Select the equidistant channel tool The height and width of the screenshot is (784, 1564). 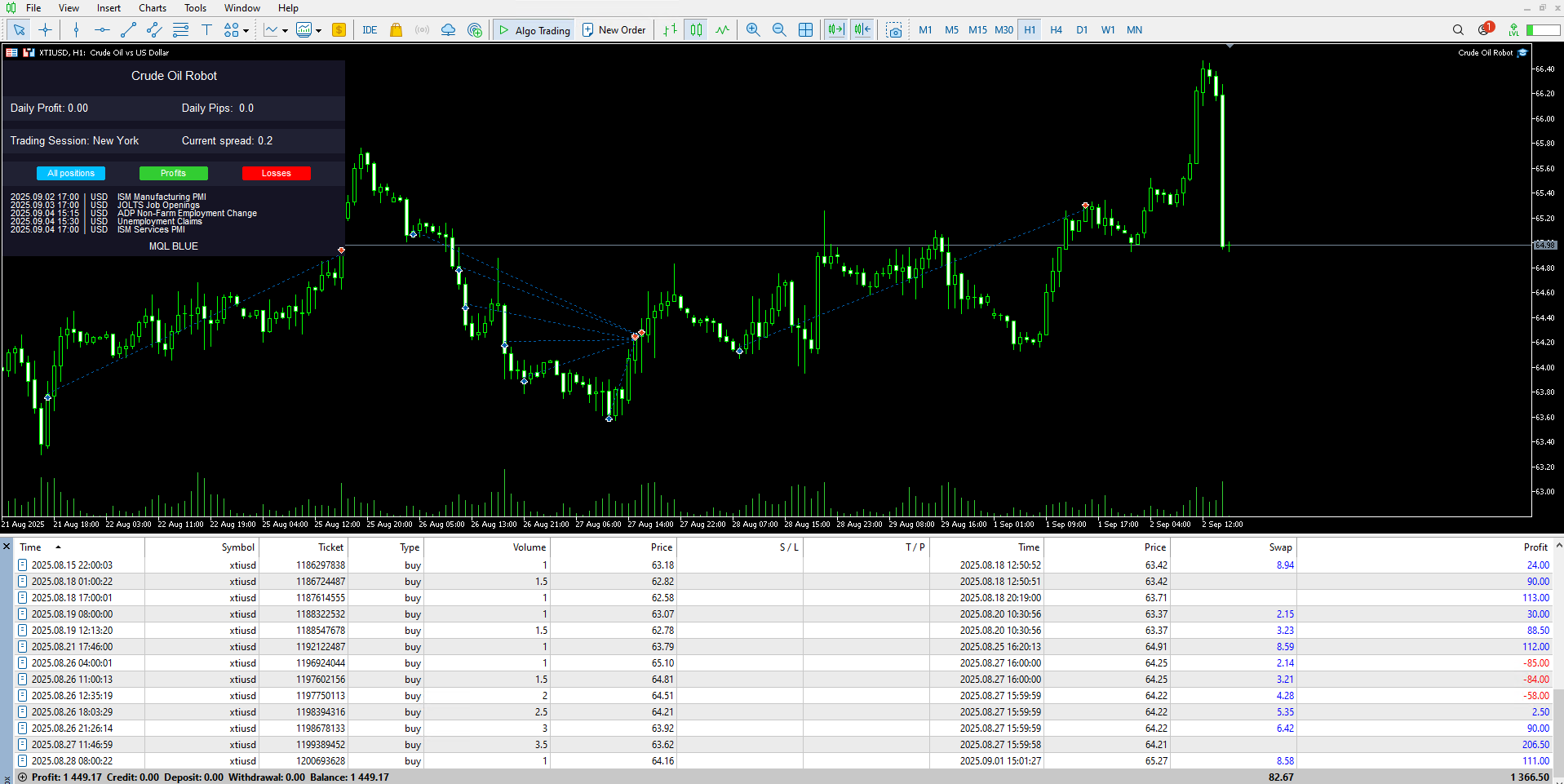tap(154, 30)
